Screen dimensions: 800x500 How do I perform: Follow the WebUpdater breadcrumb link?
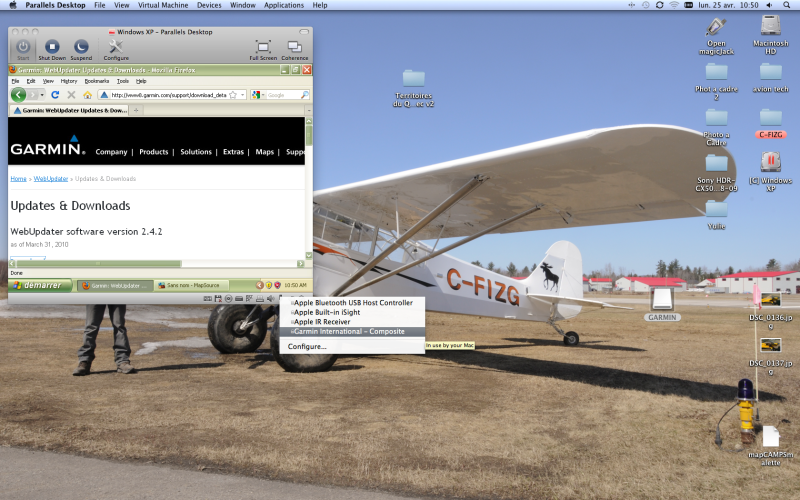click(51, 179)
